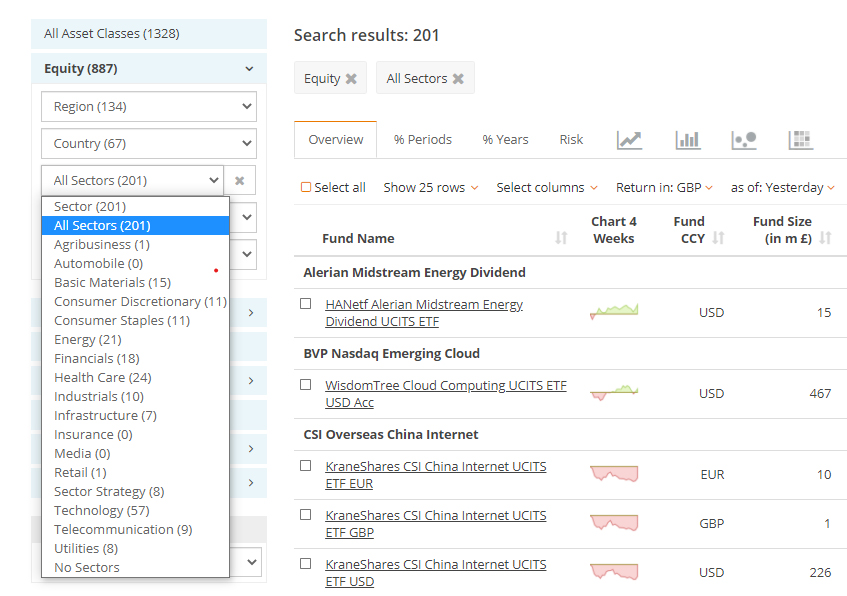Viewport: 847px width, 596px height.
Task: Remove the All Sectors filter tag
Action: coord(458,79)
